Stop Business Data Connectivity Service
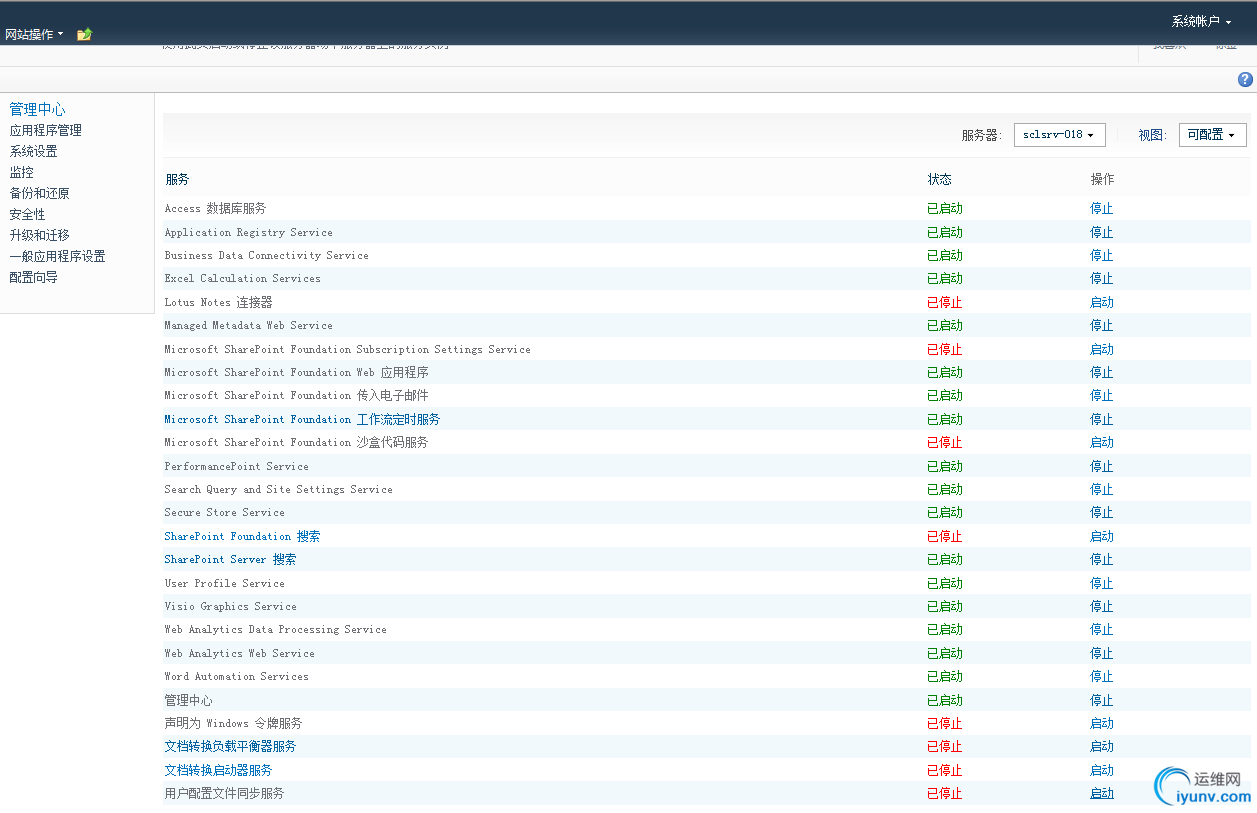 point(1101,255)
